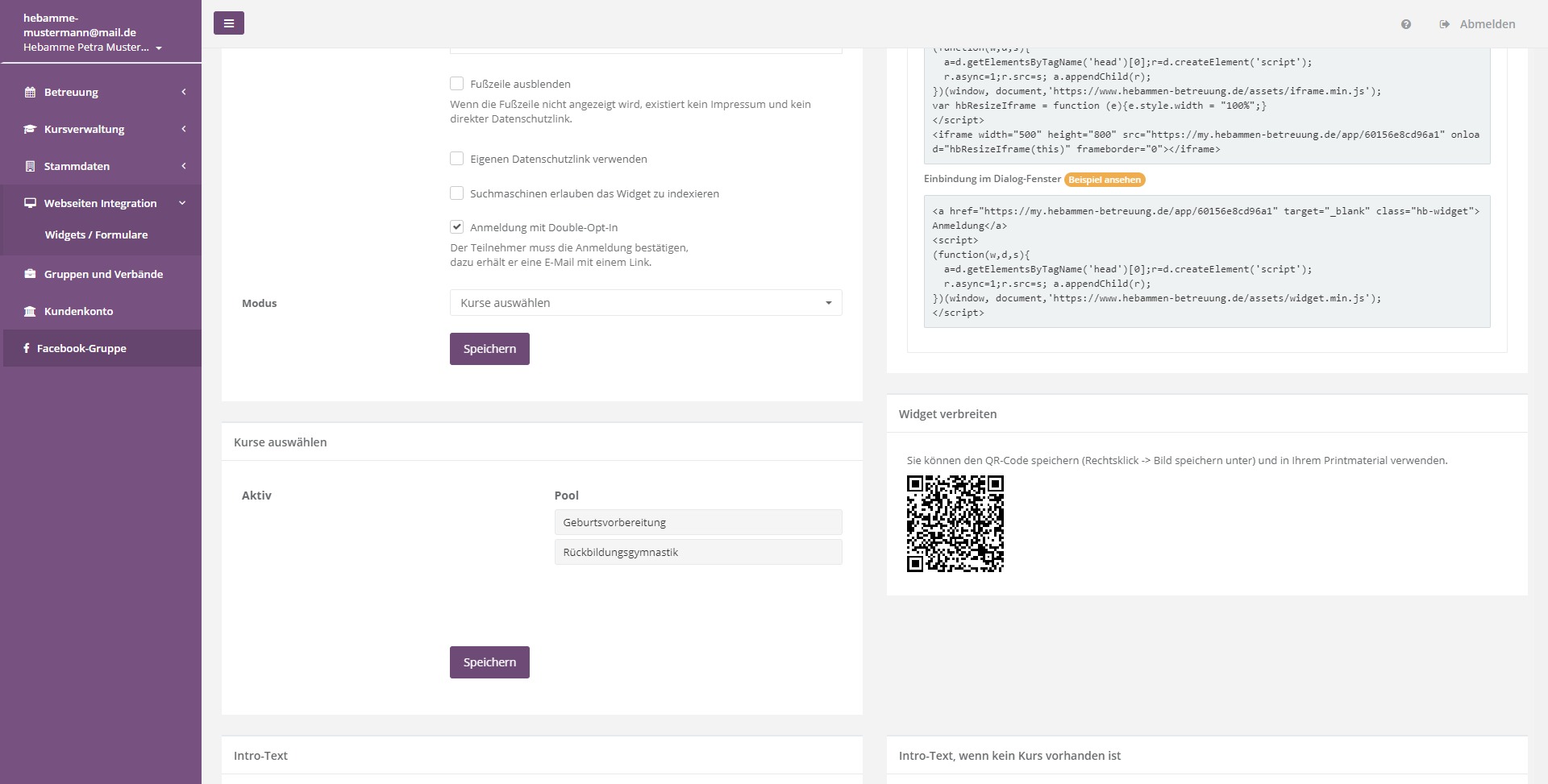
Task: Open the help question mark icon
Action: click(x=1405, y=24)
